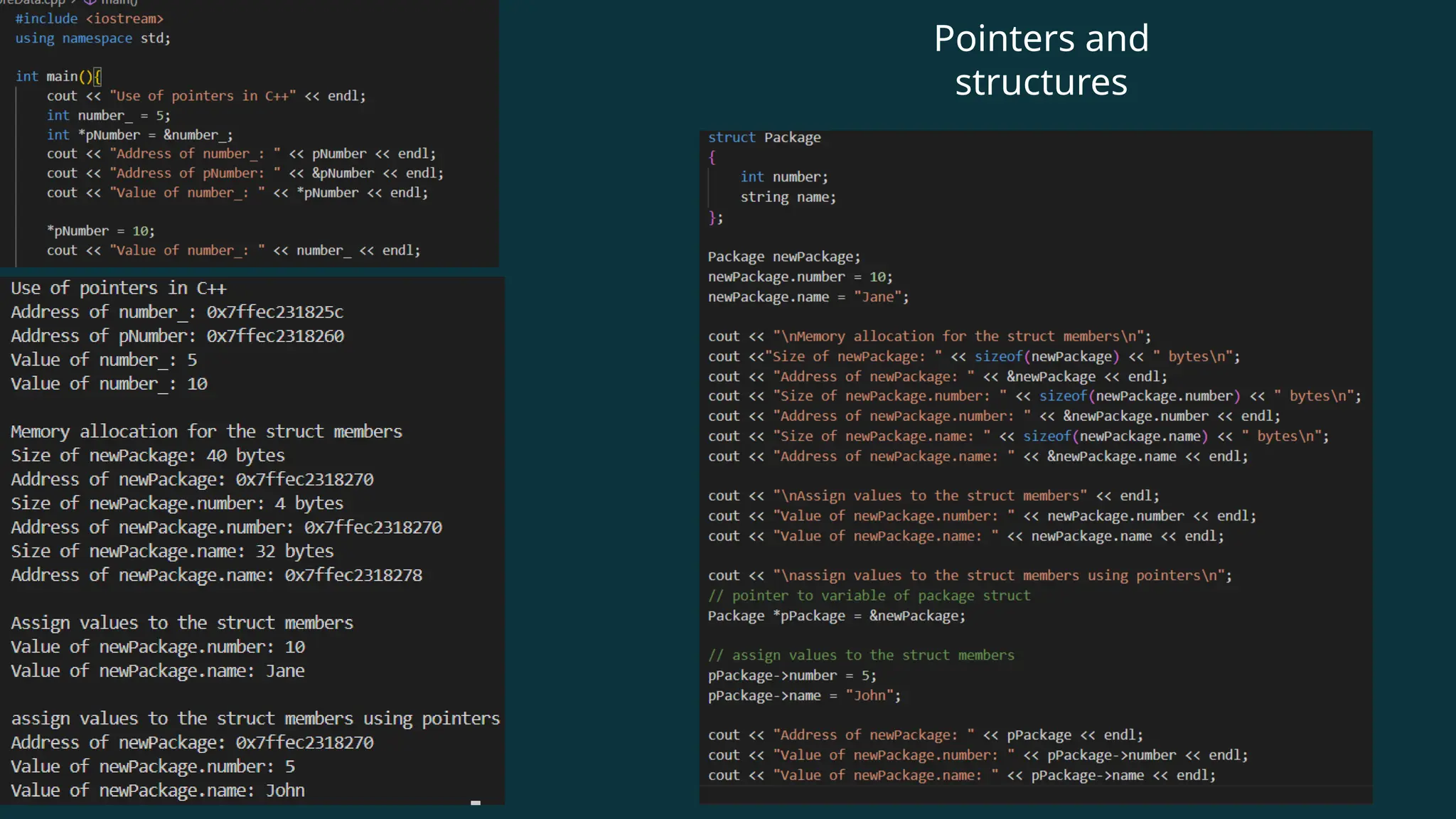Click comment "// assign values to the struct members"

tap(861, 655)
